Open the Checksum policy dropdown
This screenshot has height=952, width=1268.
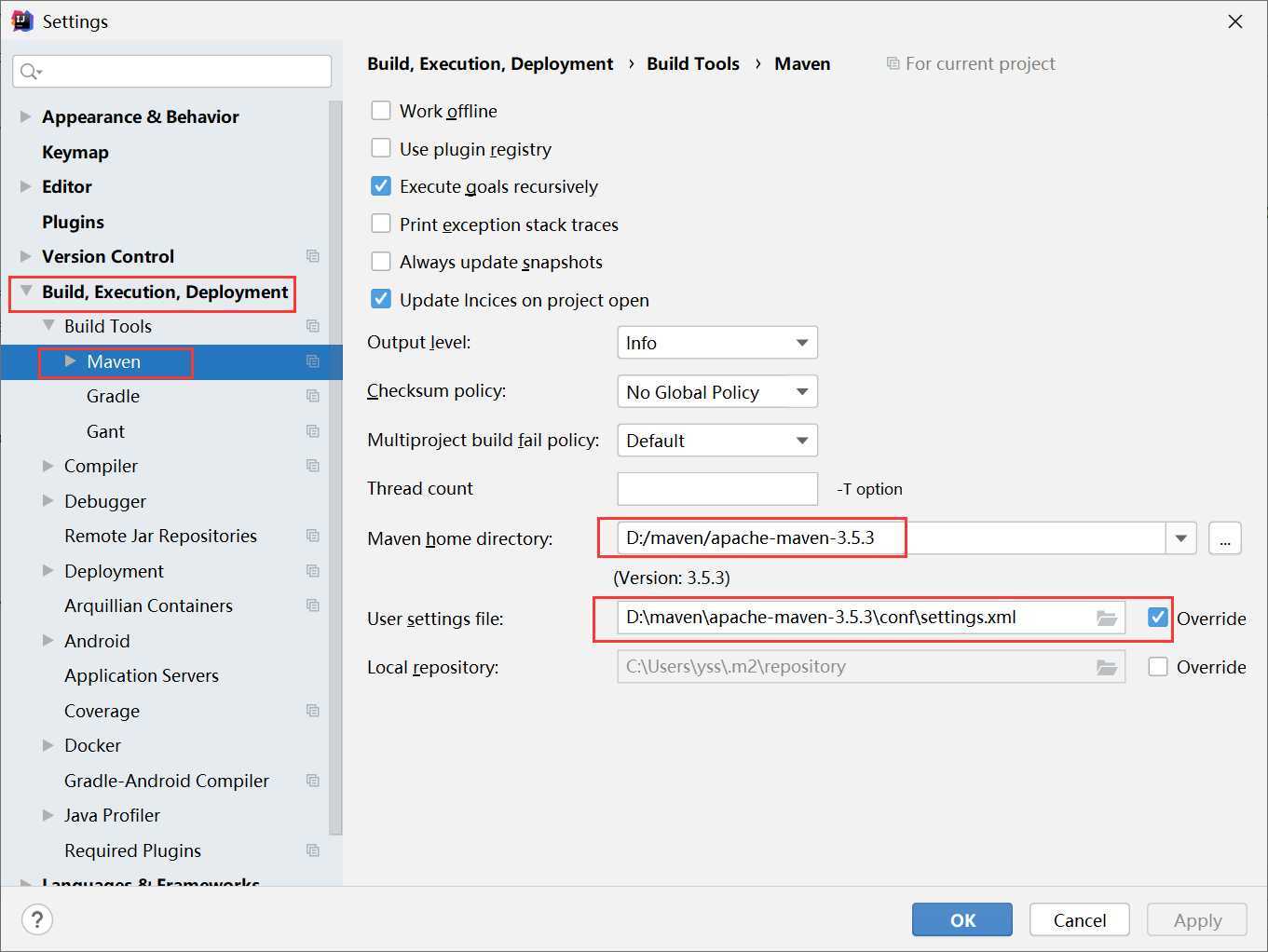click(717, 391)
